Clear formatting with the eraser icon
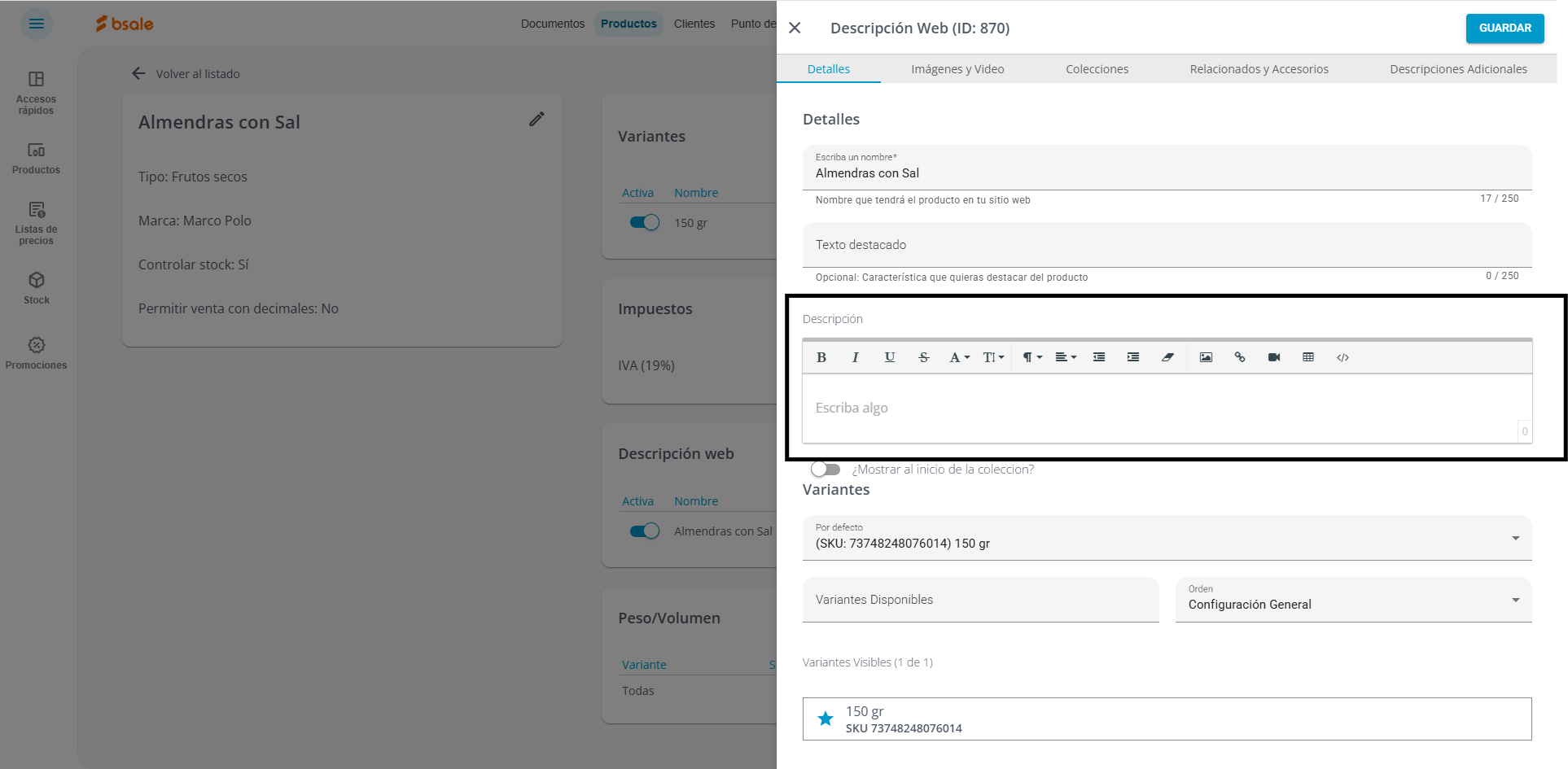The image size is (1568, 769). click(x=1167, y=357)
